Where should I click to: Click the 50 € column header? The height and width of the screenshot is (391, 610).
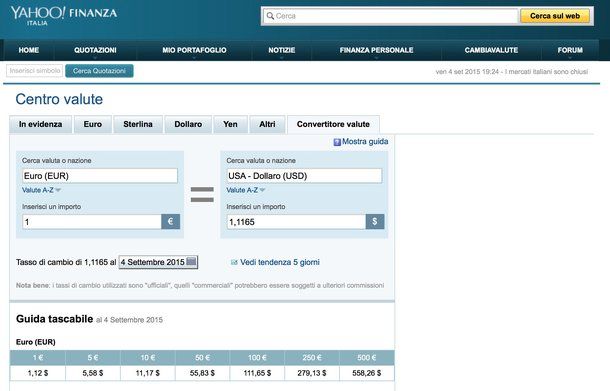(x=202, y=358)
